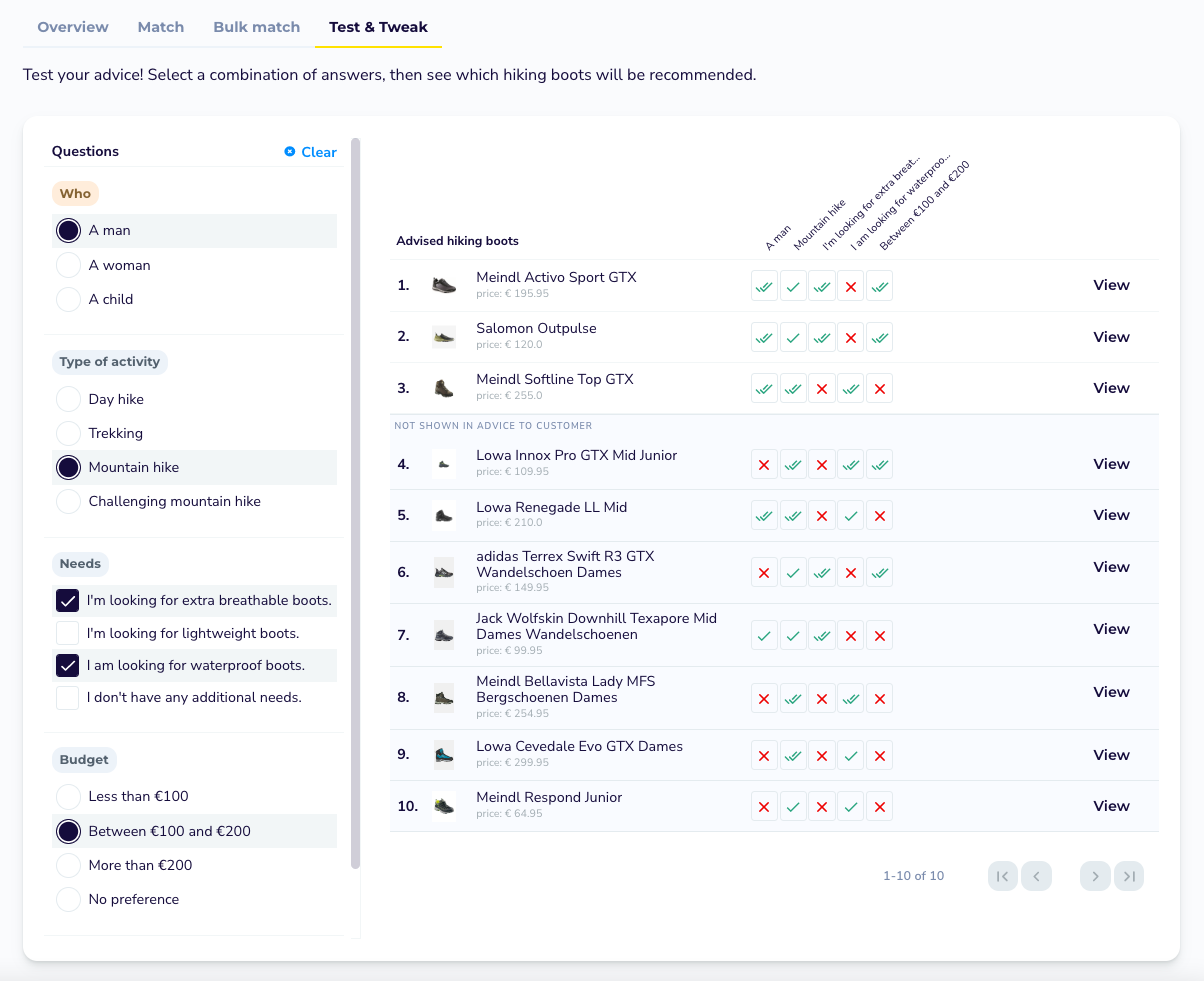This screenshot has height=981, width=1204.
Task: Click Lowa Renegade budget red cross
Action: click(x=880, y=516)
